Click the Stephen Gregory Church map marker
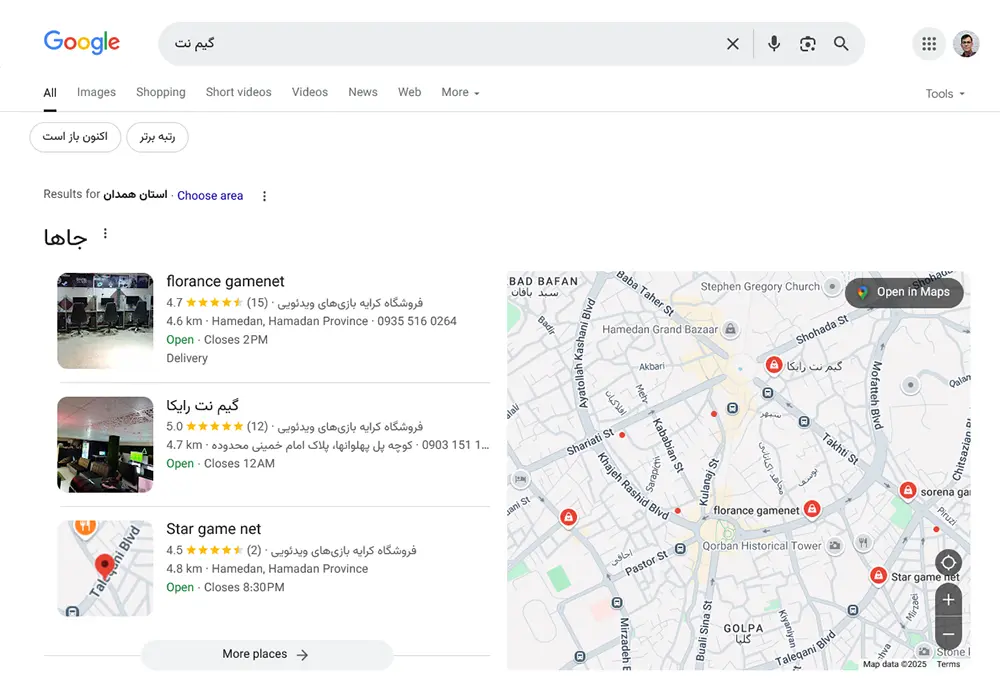1000x699 pixels. [832, 286]
